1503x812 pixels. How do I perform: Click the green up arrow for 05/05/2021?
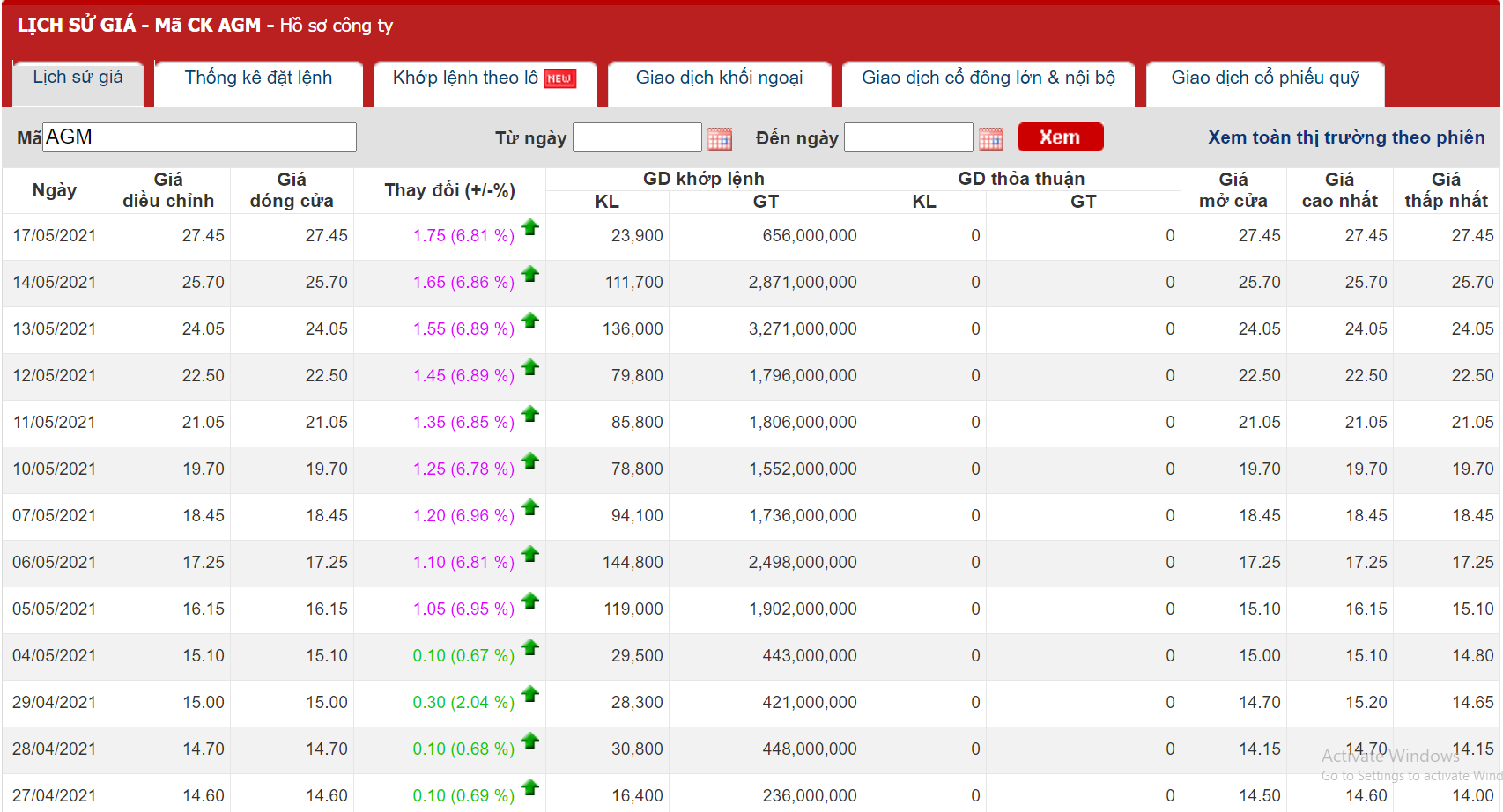click(x=529, y=601)
